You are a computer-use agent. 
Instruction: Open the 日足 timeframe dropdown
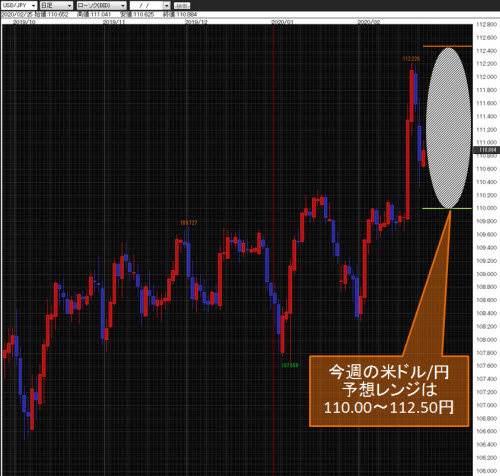point(56,5)
